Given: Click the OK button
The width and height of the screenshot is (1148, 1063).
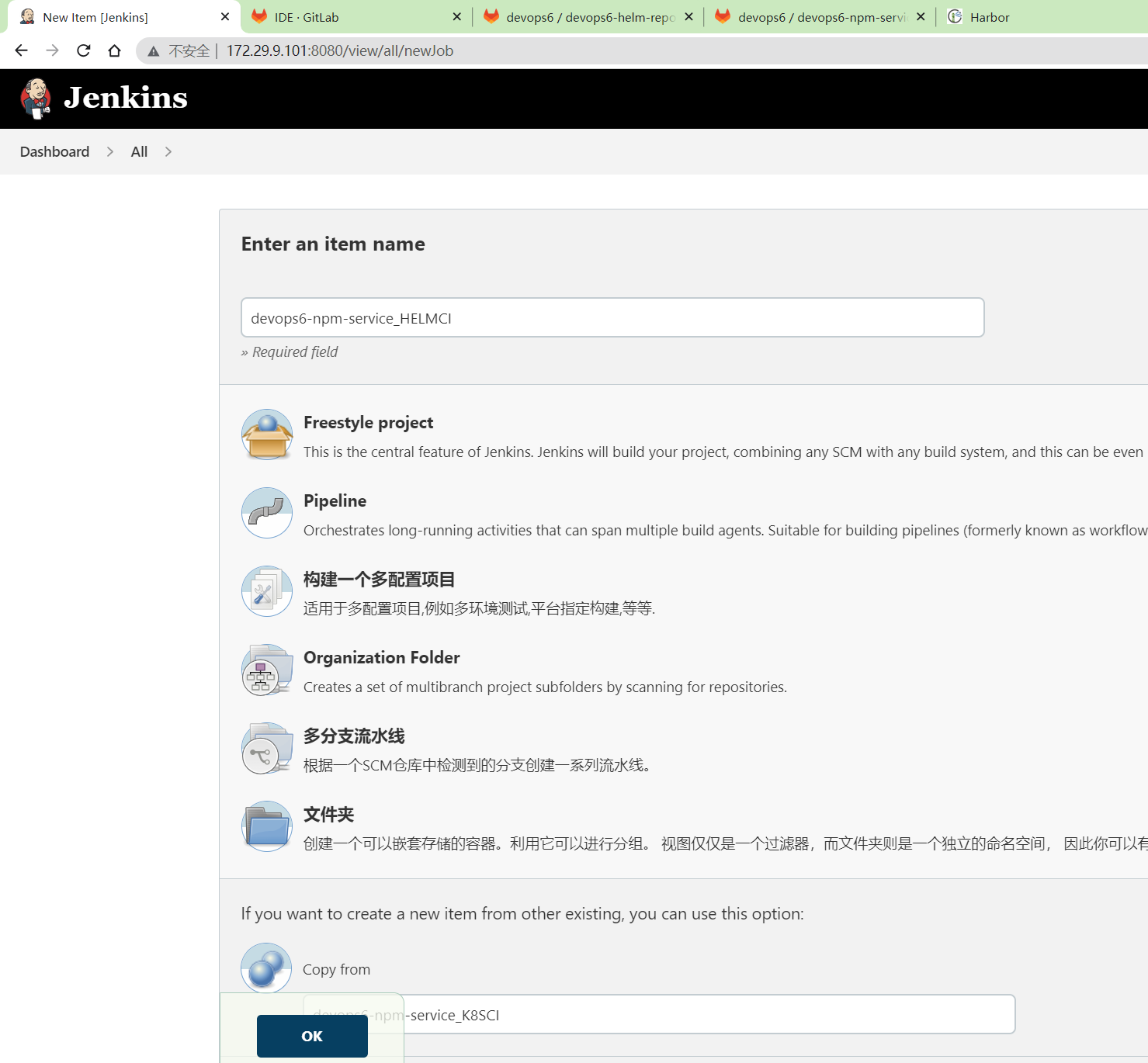Looking at the screenshot, I should pyautogui.click(x=312, y=1036).
